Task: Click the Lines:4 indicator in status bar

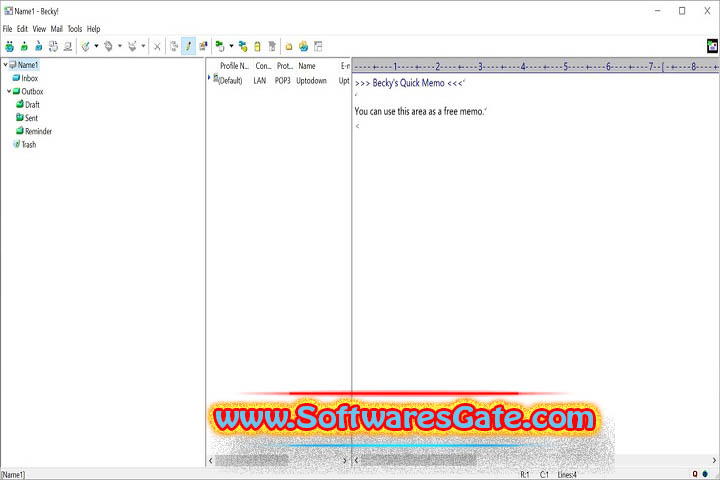Action: pyautogui.click(x=568, y=474)
